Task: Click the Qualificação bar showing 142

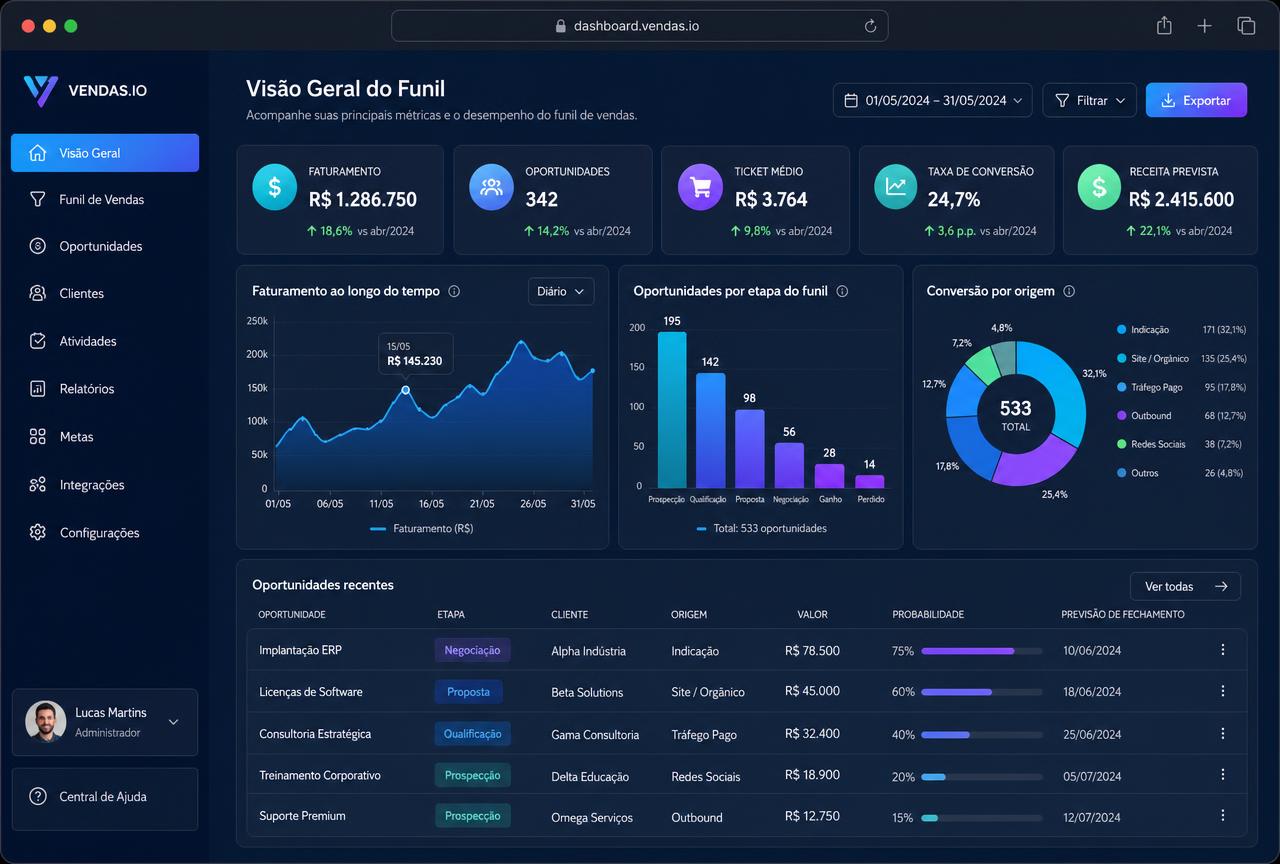Action: (x=710, y=430)
